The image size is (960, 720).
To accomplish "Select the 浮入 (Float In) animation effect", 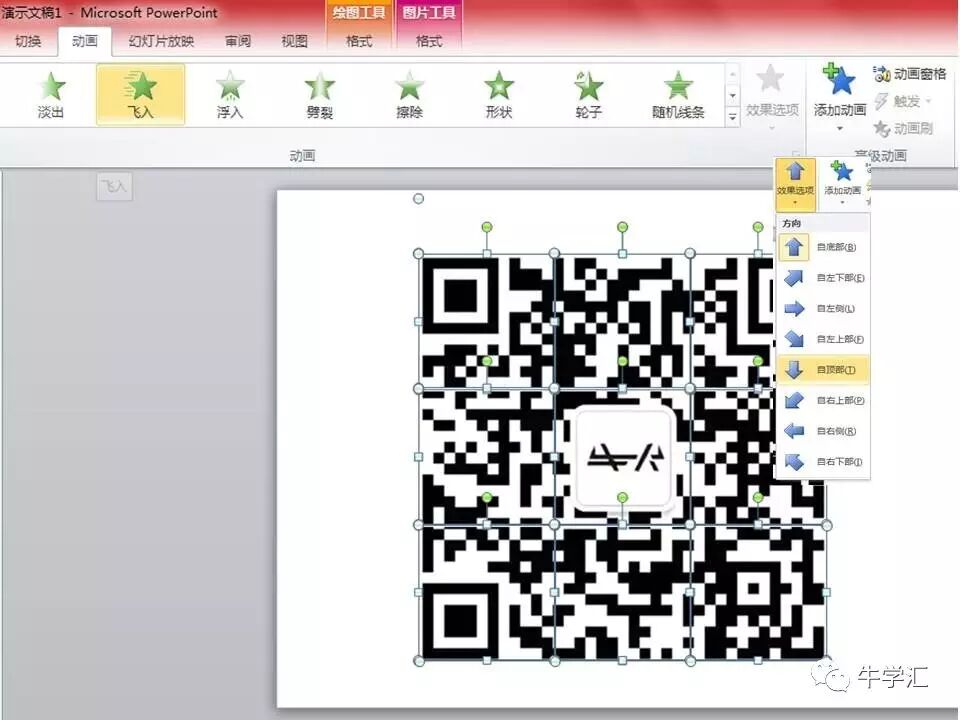I will [230, 94].
